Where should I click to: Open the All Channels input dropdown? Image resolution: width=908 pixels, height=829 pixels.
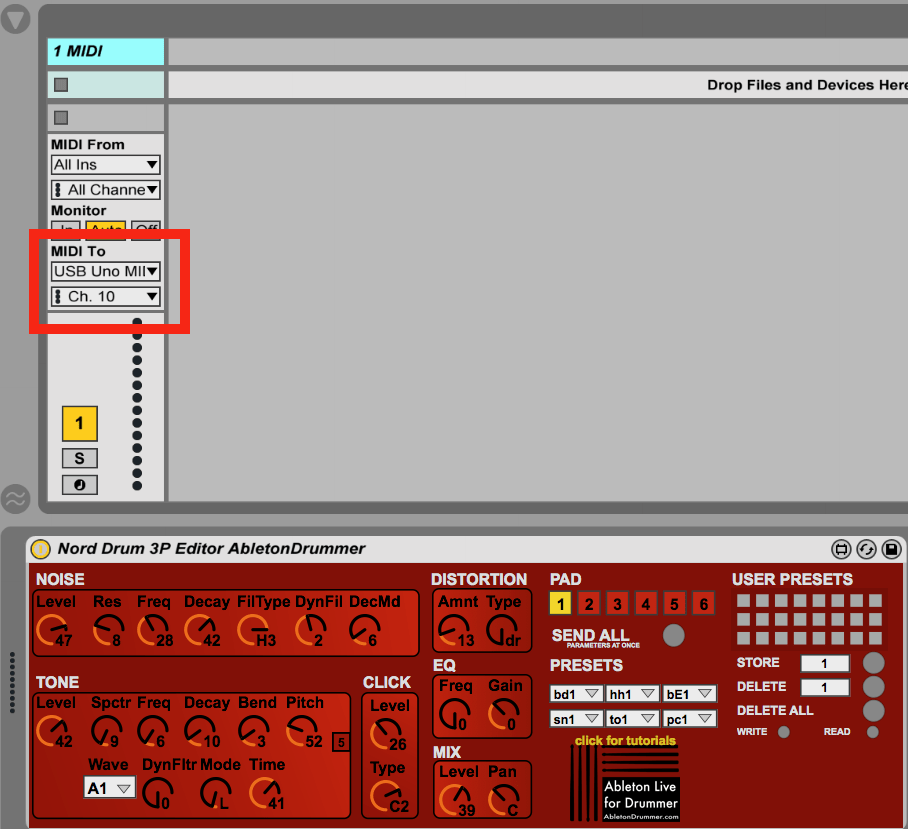[x=105, y=190]
